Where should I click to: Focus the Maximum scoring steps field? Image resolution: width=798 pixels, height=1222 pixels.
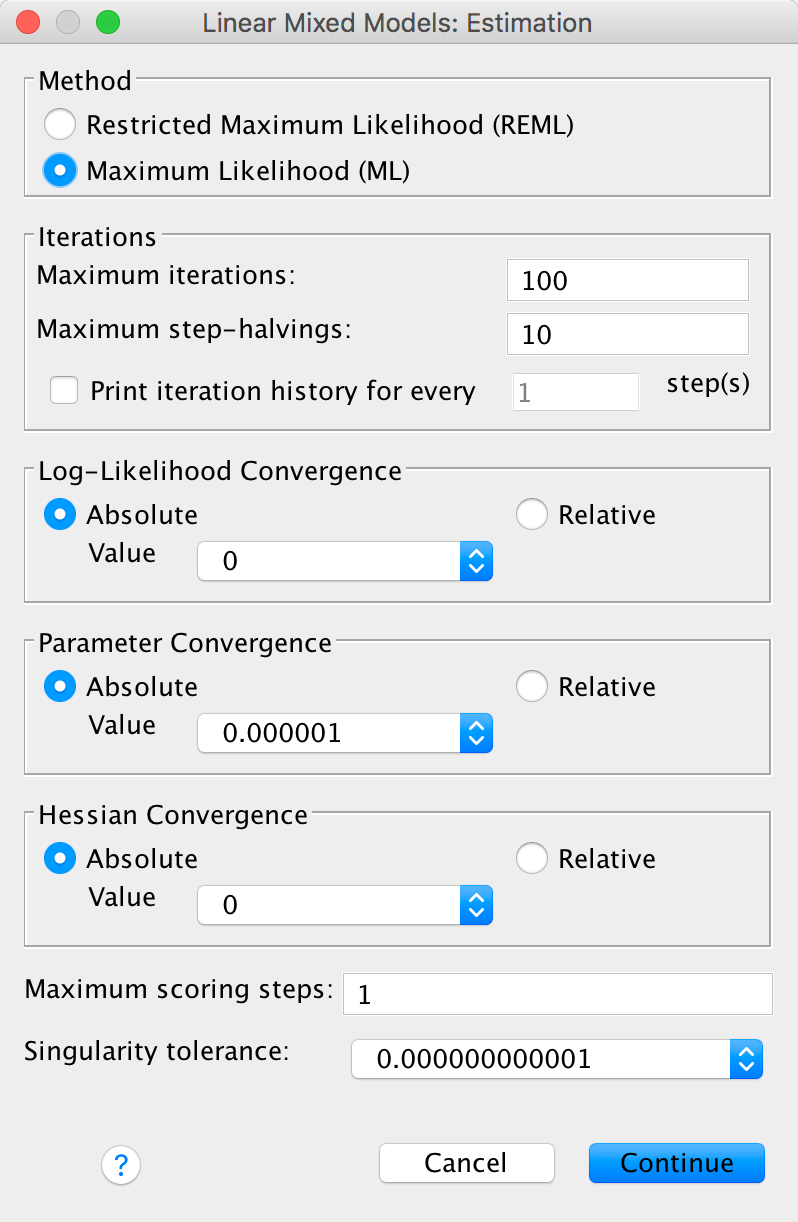pyautogui.click(x=557, y=995)
